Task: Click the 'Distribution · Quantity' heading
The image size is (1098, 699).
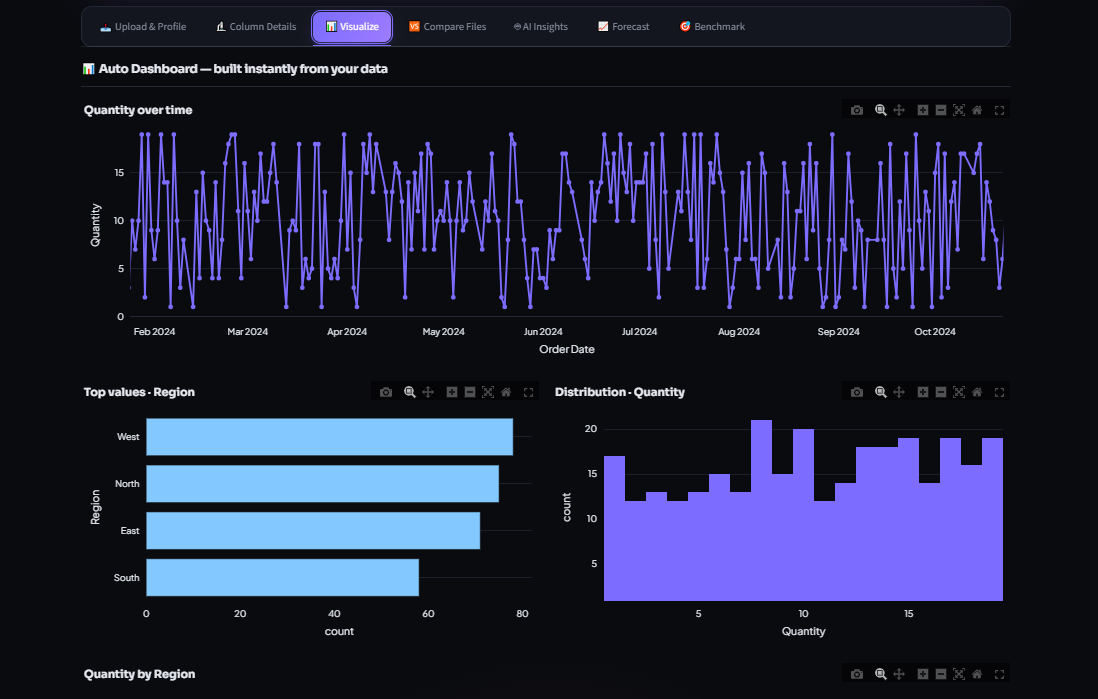Action: pos(620,392)
